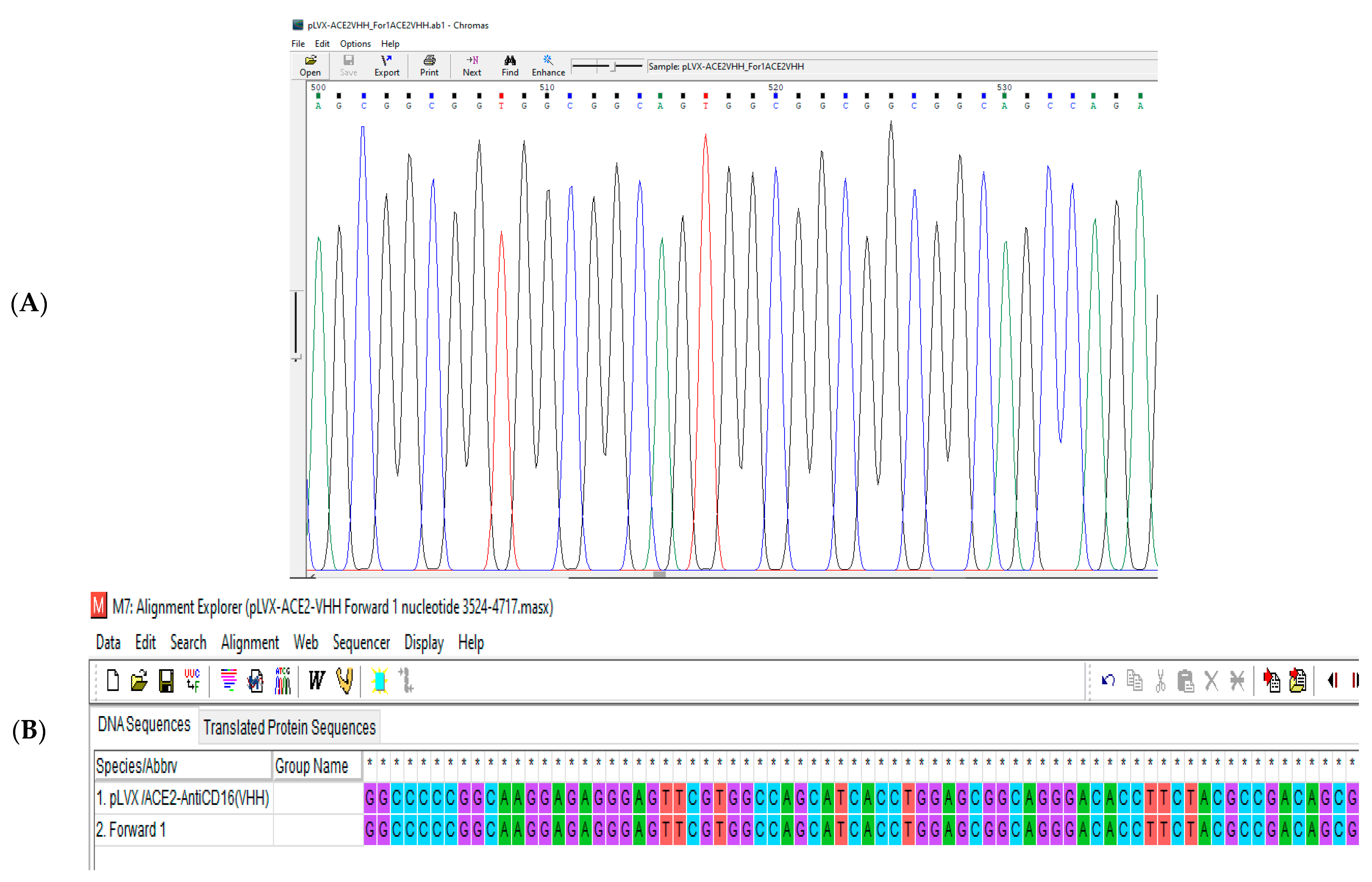
Task: Open the Options menu in Chromas
Action: 355,44
